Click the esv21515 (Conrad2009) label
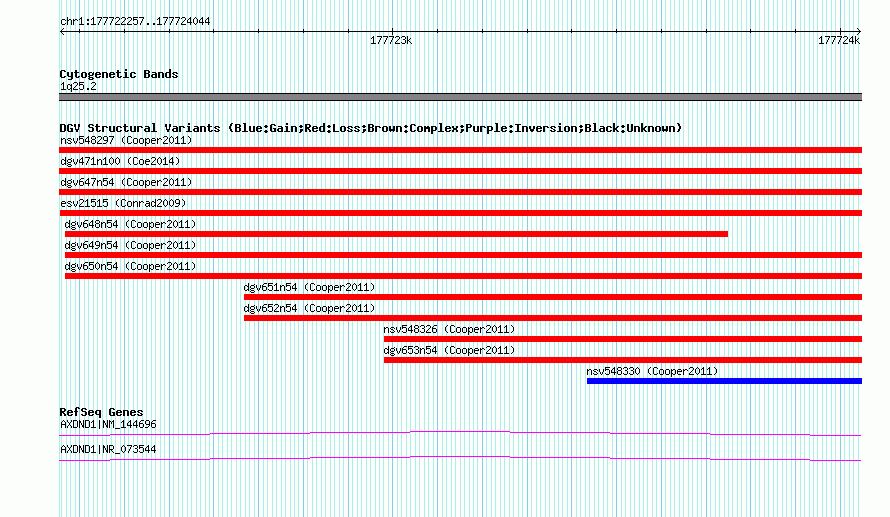890x517 pixels. [x=123, y=203]
